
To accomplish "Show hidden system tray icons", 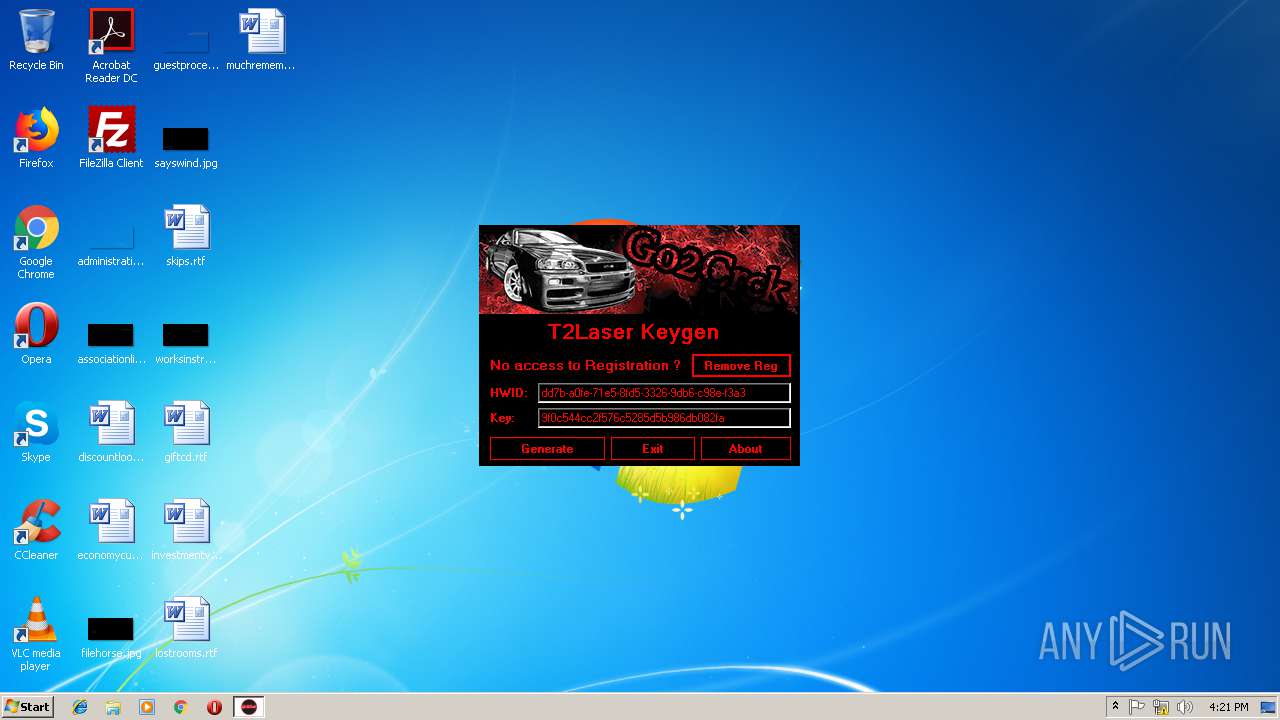I will (x=1115, y=707).
